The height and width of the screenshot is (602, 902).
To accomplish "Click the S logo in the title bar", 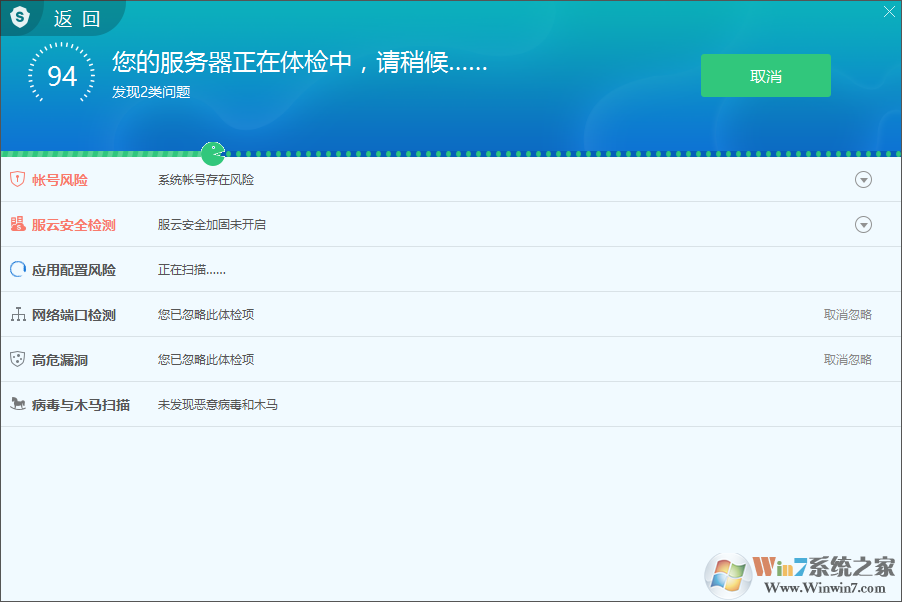I will (x=20, y=17).
